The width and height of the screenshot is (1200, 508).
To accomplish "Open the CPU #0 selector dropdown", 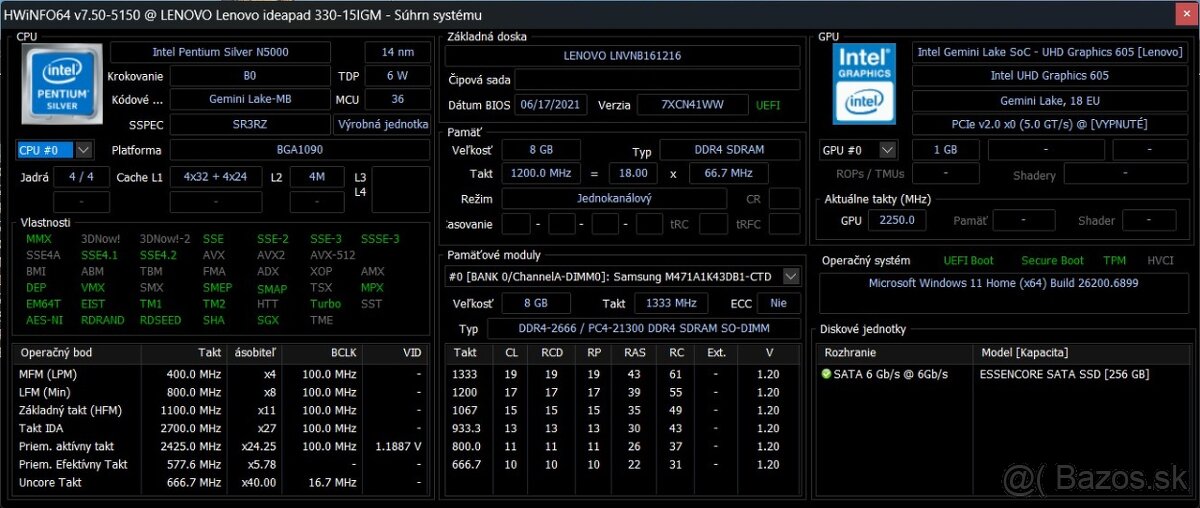I will [x=83, y=150].
